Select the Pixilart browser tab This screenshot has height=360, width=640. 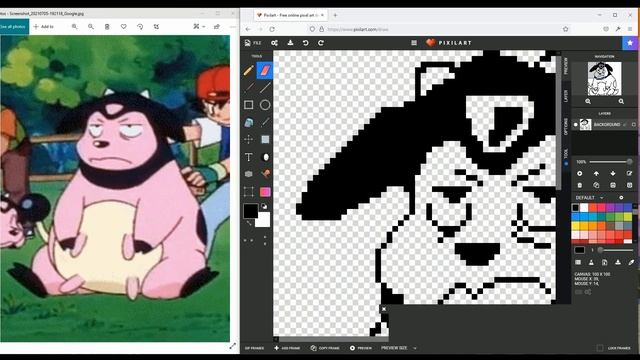(x=291, y=15)
